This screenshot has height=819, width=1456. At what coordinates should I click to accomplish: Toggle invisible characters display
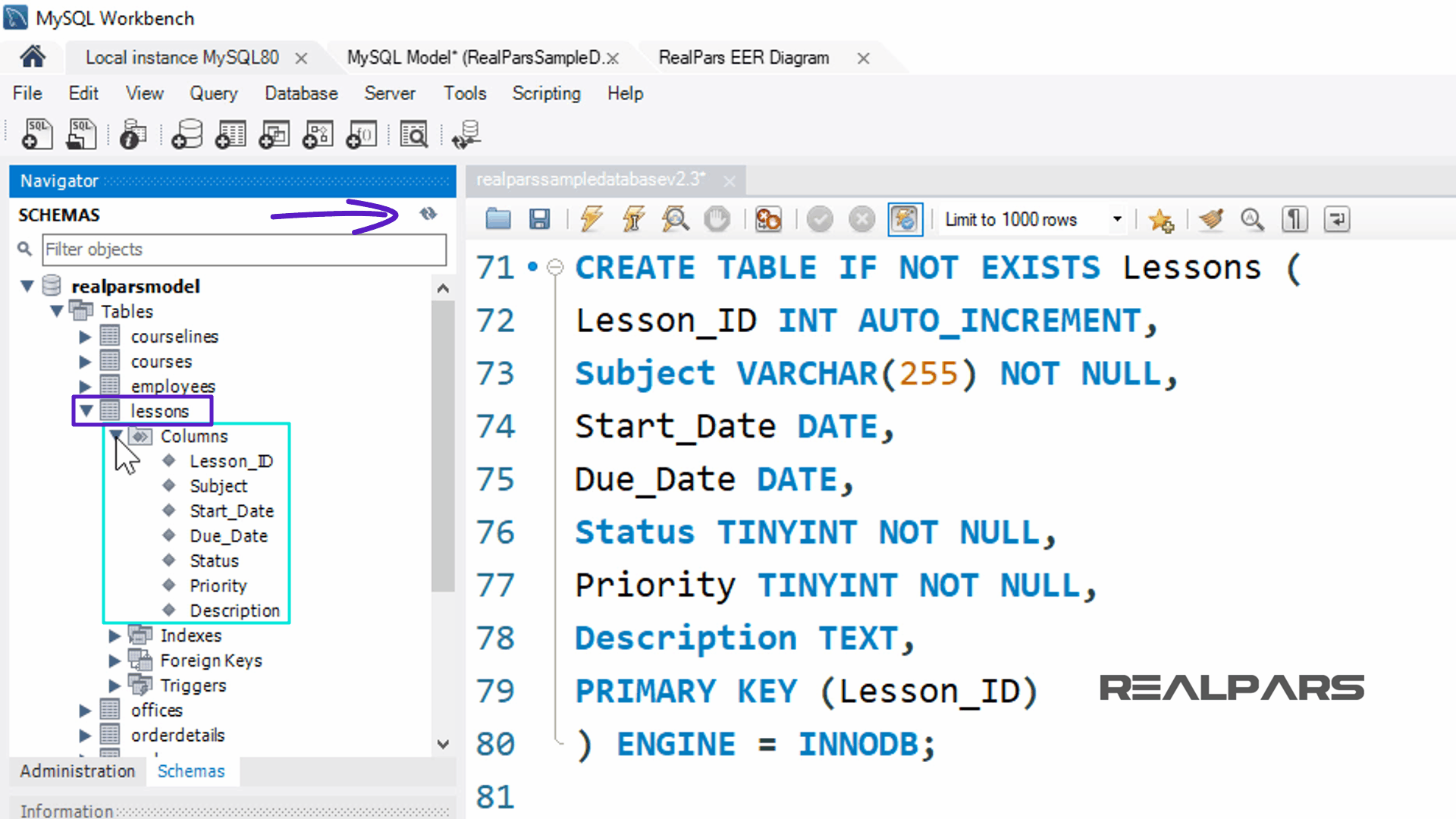pos(1294,220)
